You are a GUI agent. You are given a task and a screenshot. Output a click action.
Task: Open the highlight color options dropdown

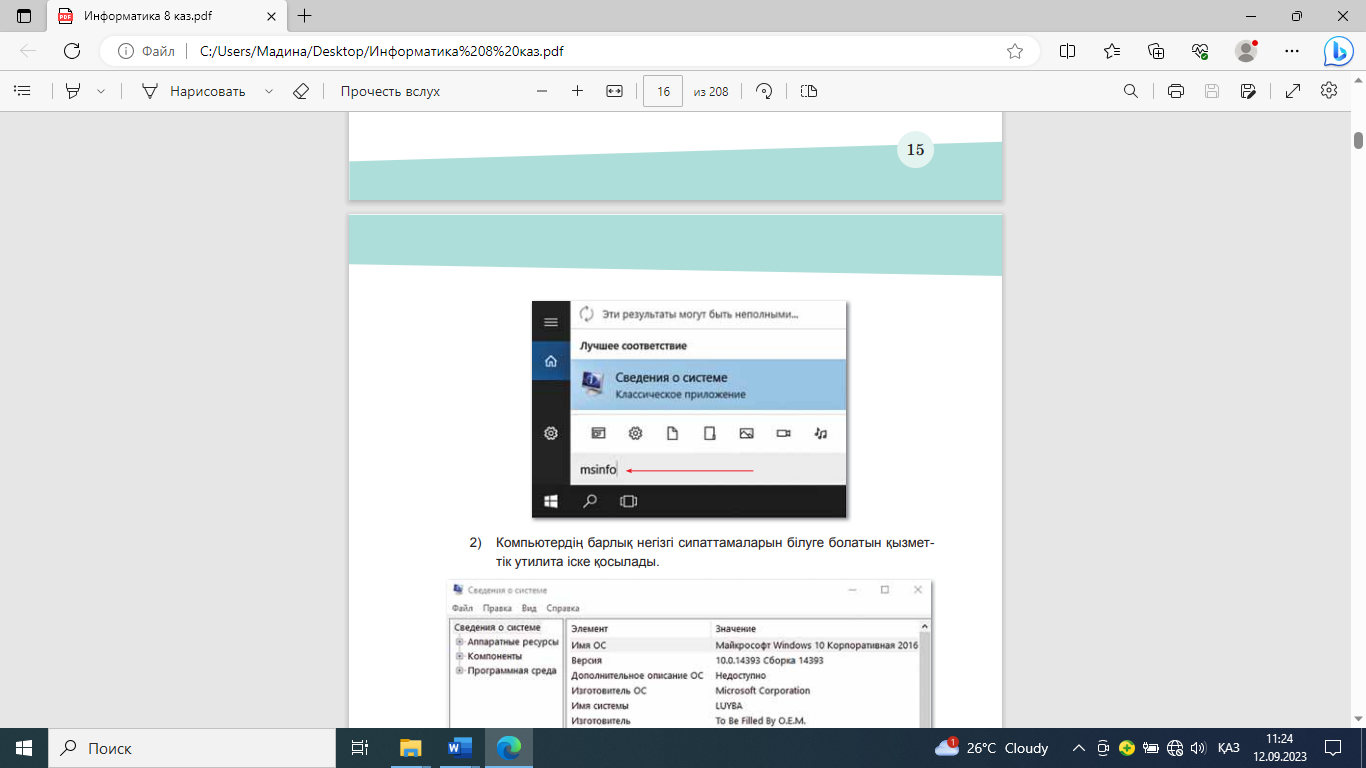tap(101, 91)
